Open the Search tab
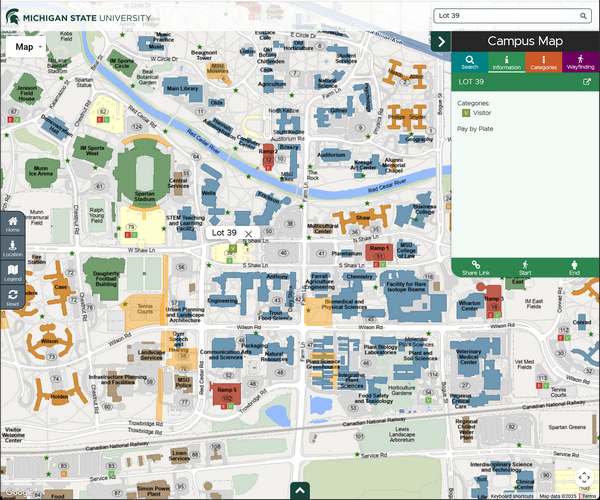 point(470,62)
